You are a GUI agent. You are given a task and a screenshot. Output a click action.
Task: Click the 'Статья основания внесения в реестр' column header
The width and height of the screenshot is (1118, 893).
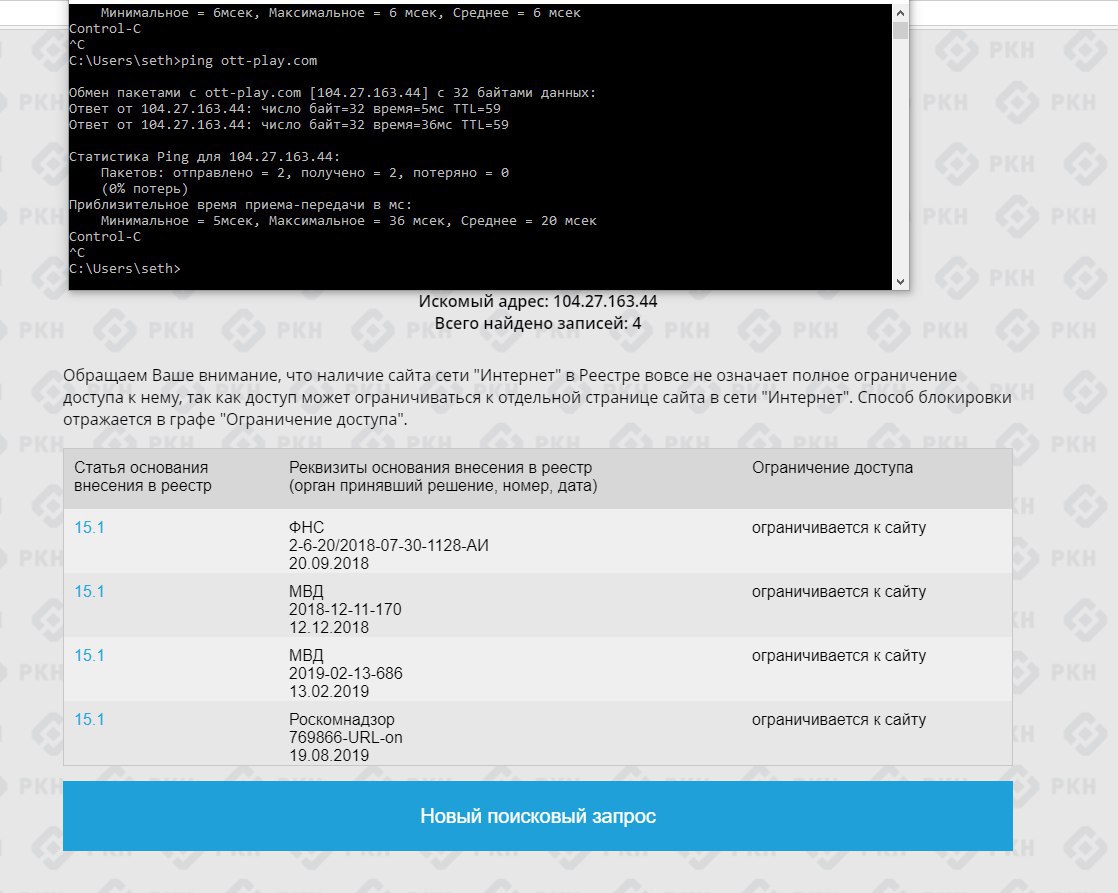click(143, 476)
